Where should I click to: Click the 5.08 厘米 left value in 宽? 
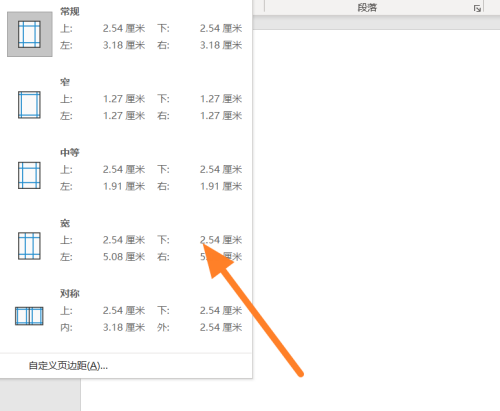(x=124, y=257)
